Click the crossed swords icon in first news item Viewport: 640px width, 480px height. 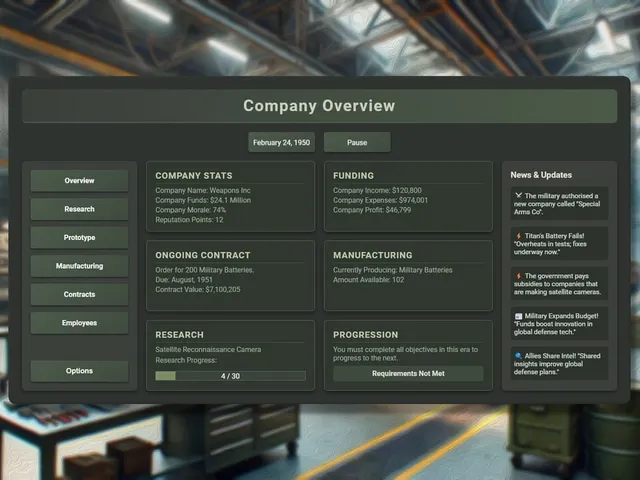[518, 196]
